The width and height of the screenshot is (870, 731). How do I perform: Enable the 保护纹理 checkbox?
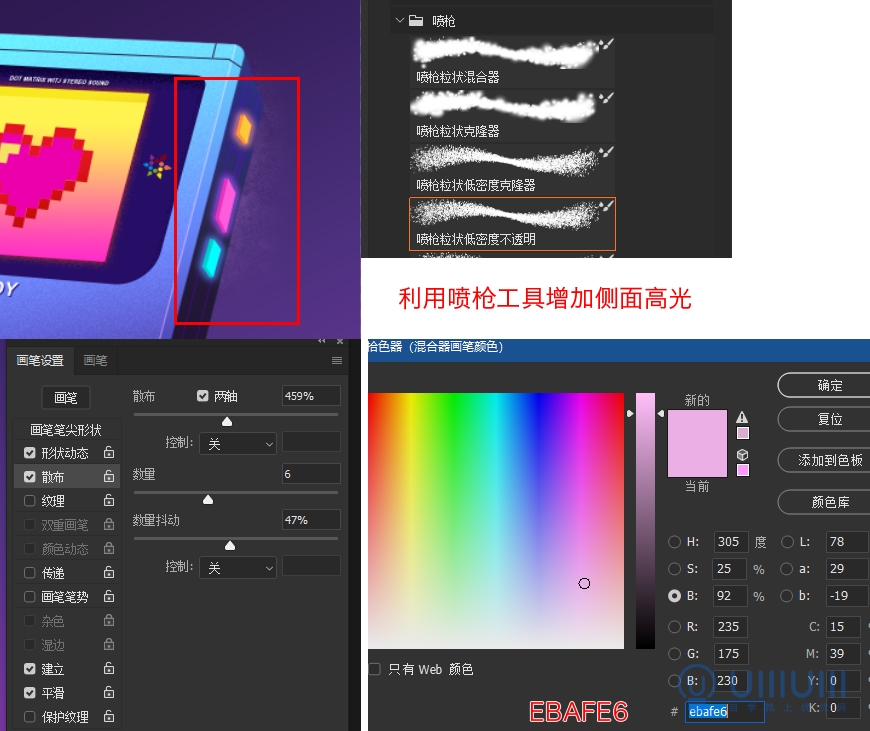[30, 717]
